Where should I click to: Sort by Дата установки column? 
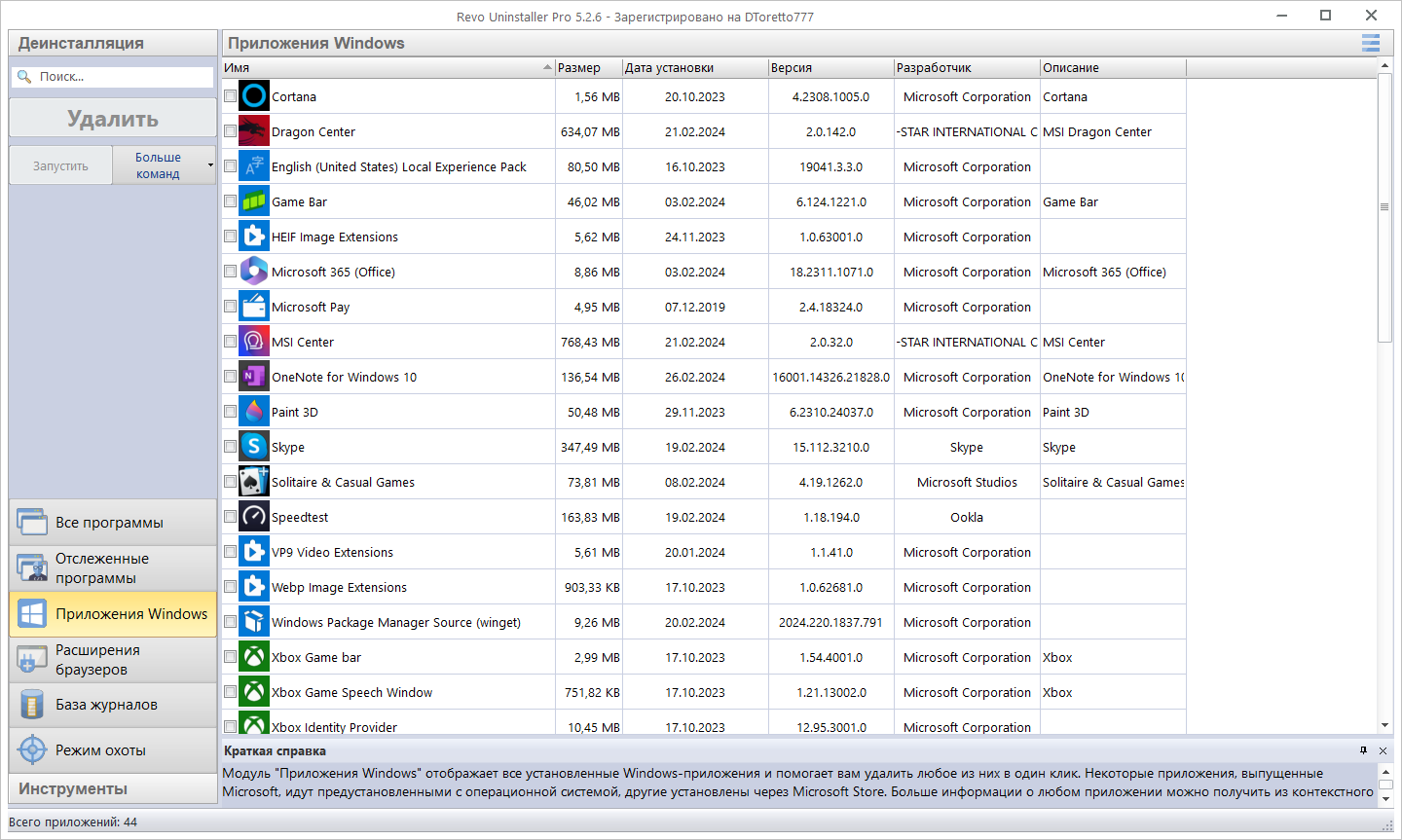point(695,68)
